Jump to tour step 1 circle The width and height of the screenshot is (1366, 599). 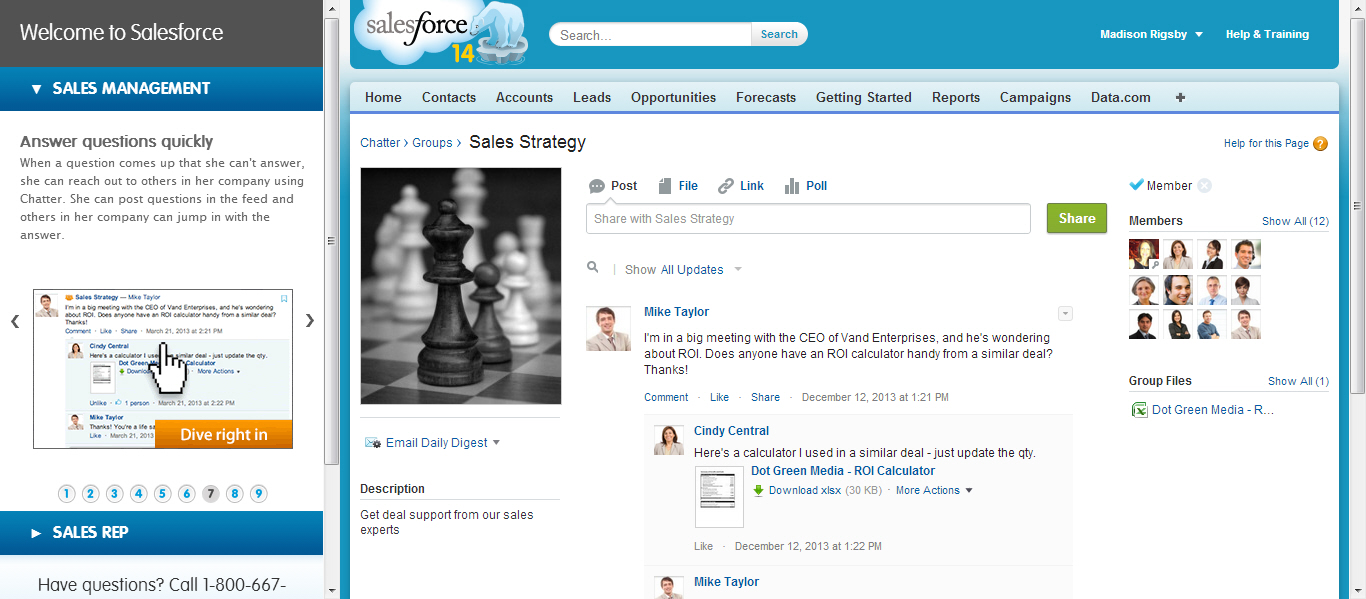(67, 493)
